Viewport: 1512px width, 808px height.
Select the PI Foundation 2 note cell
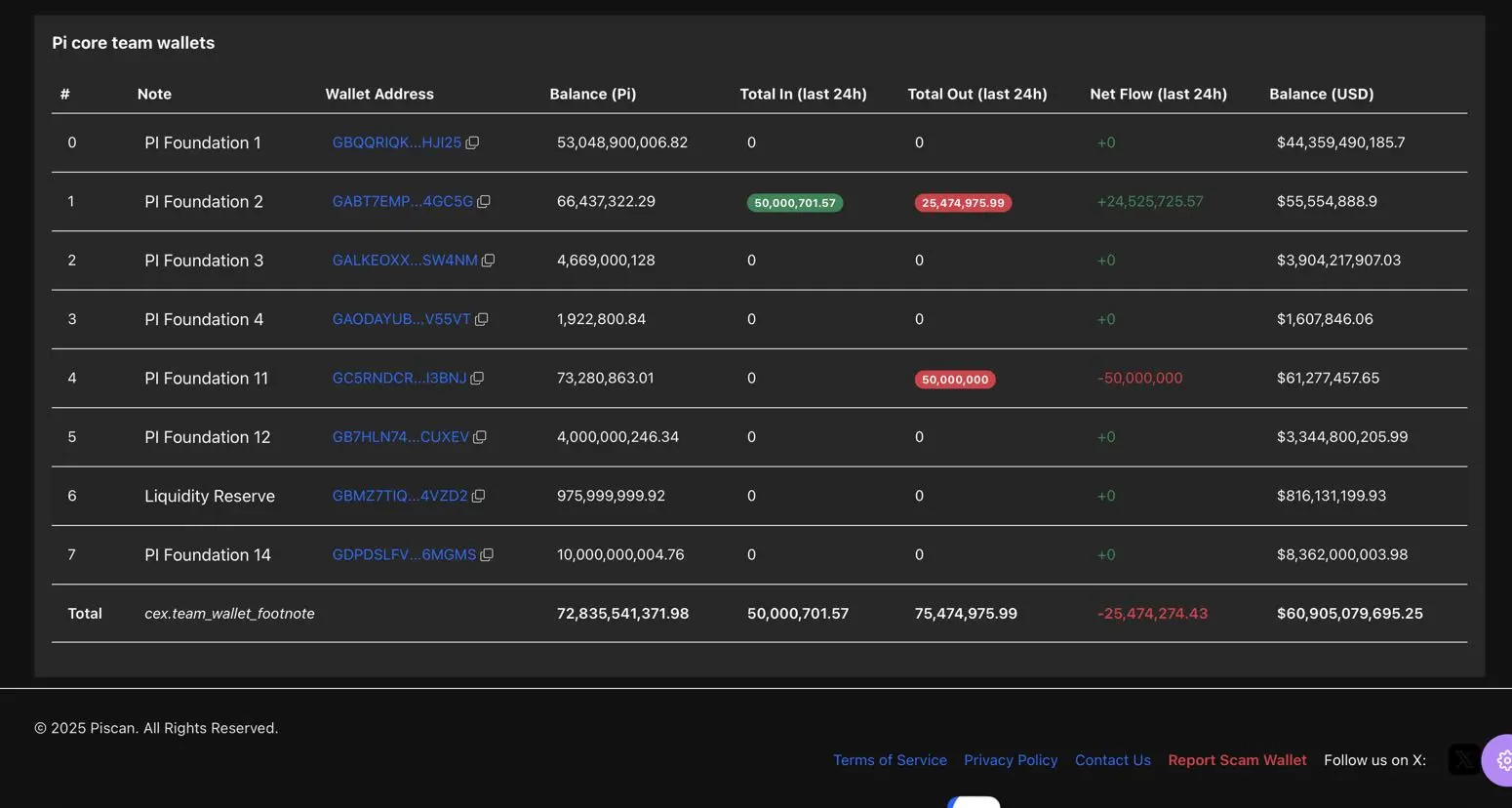[x=204, y=201]
